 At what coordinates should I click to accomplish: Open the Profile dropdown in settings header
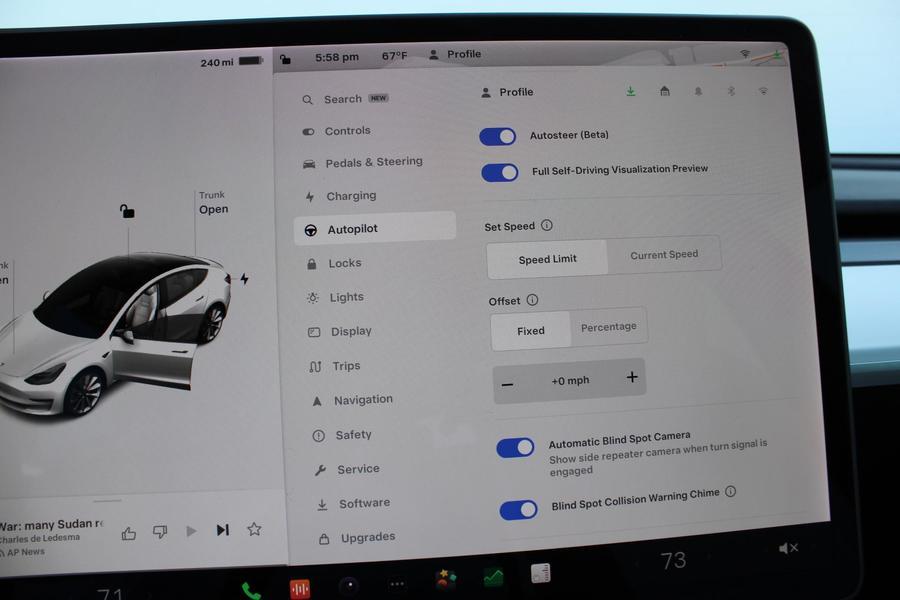coord(508,92)
